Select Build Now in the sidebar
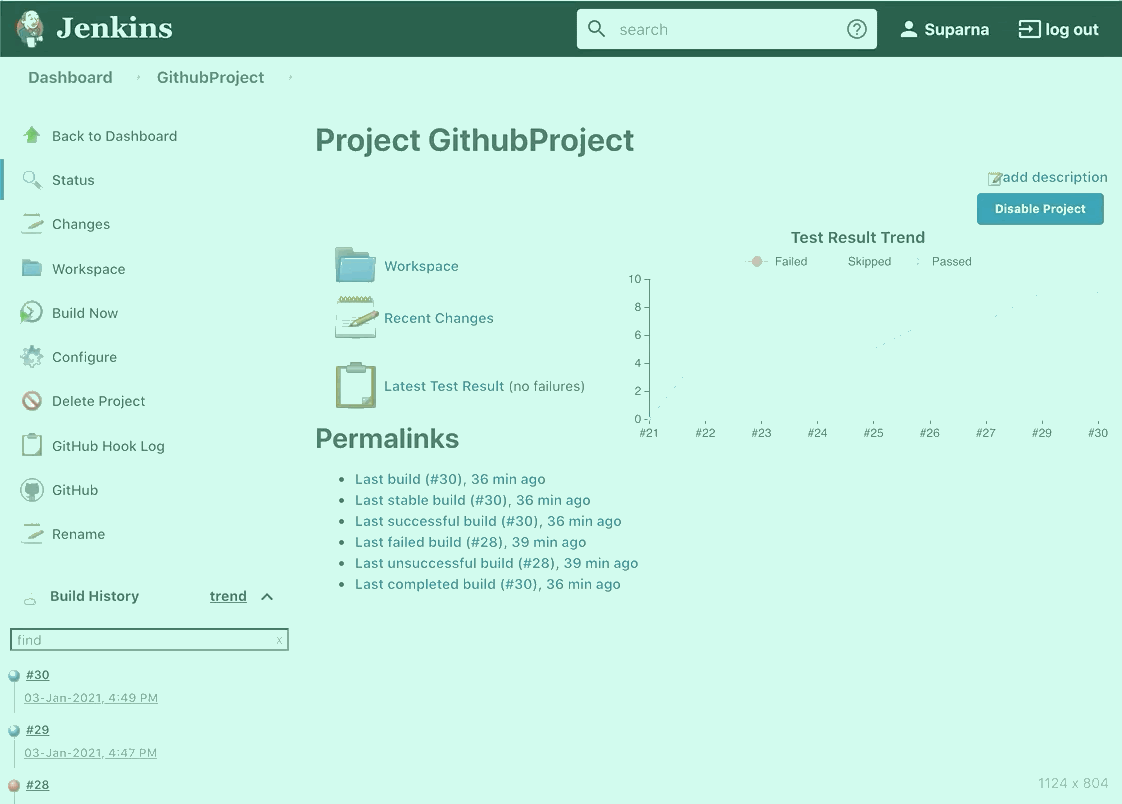This screenshot has width=1122, height=804. pyautogui.click(x=84, y=313)
